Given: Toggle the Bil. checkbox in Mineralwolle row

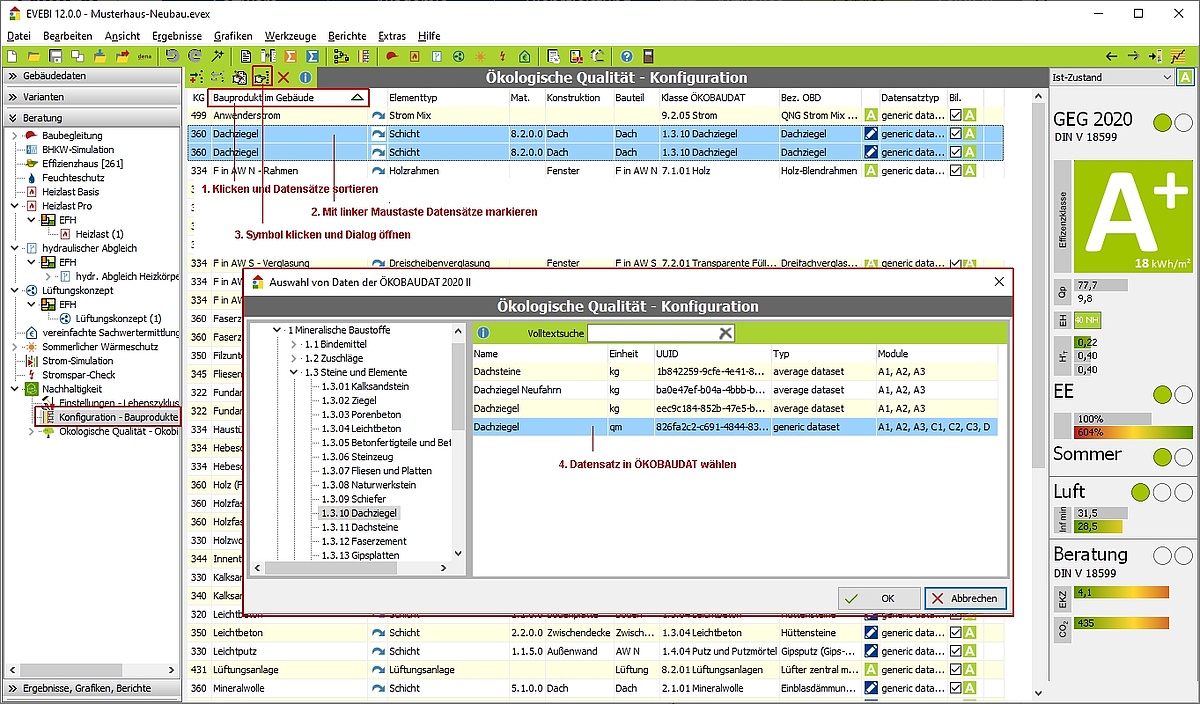Looking at the screenshot, I should pos(956,688).
